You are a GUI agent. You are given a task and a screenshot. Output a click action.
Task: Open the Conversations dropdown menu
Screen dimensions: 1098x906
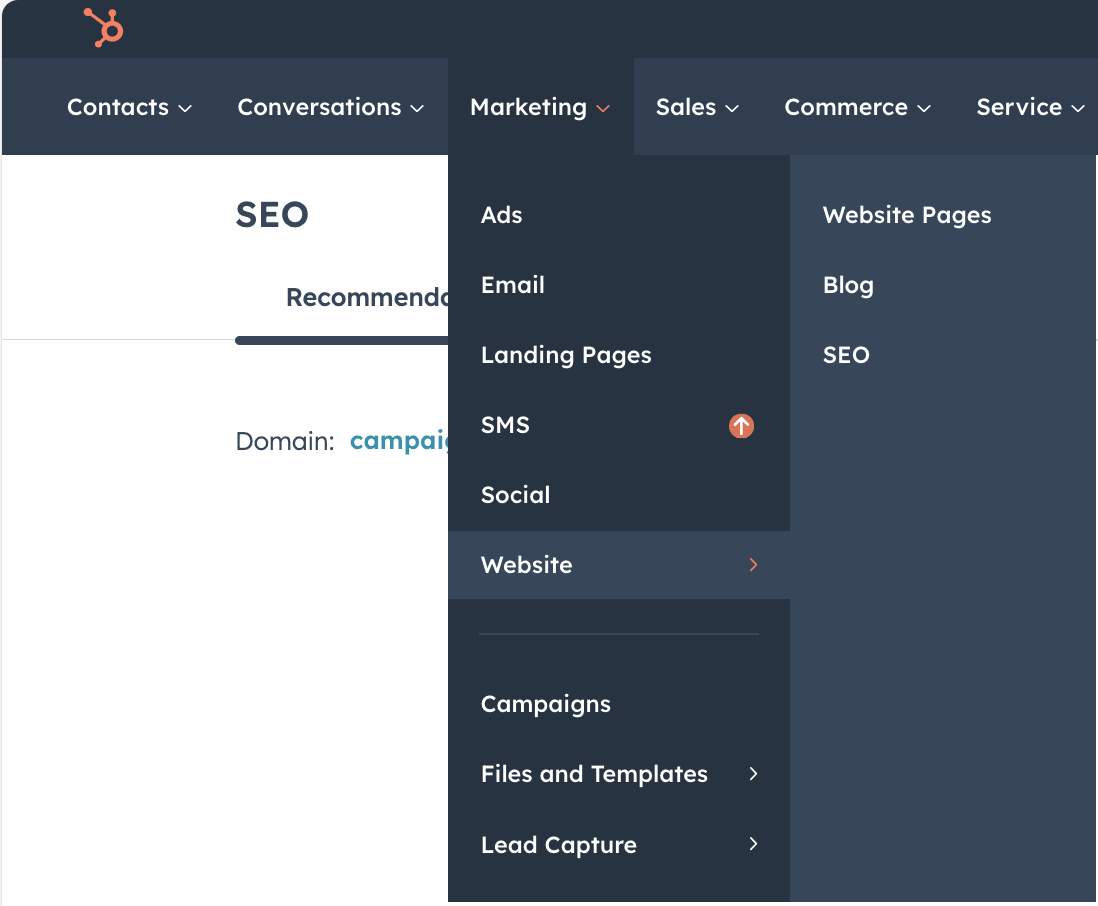(331, 107)
